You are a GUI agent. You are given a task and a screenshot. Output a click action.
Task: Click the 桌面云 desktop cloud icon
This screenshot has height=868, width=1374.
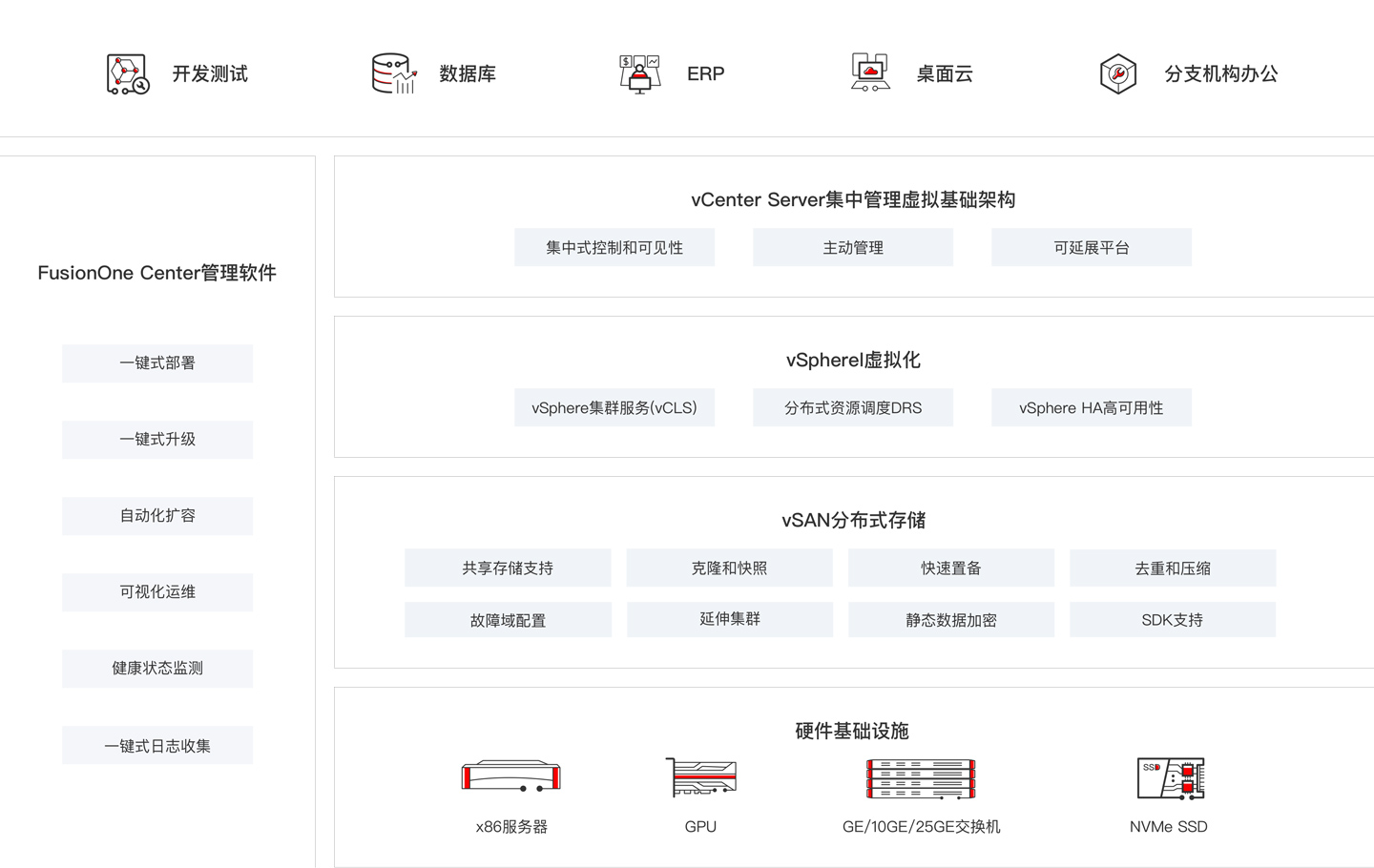(870, 73)
